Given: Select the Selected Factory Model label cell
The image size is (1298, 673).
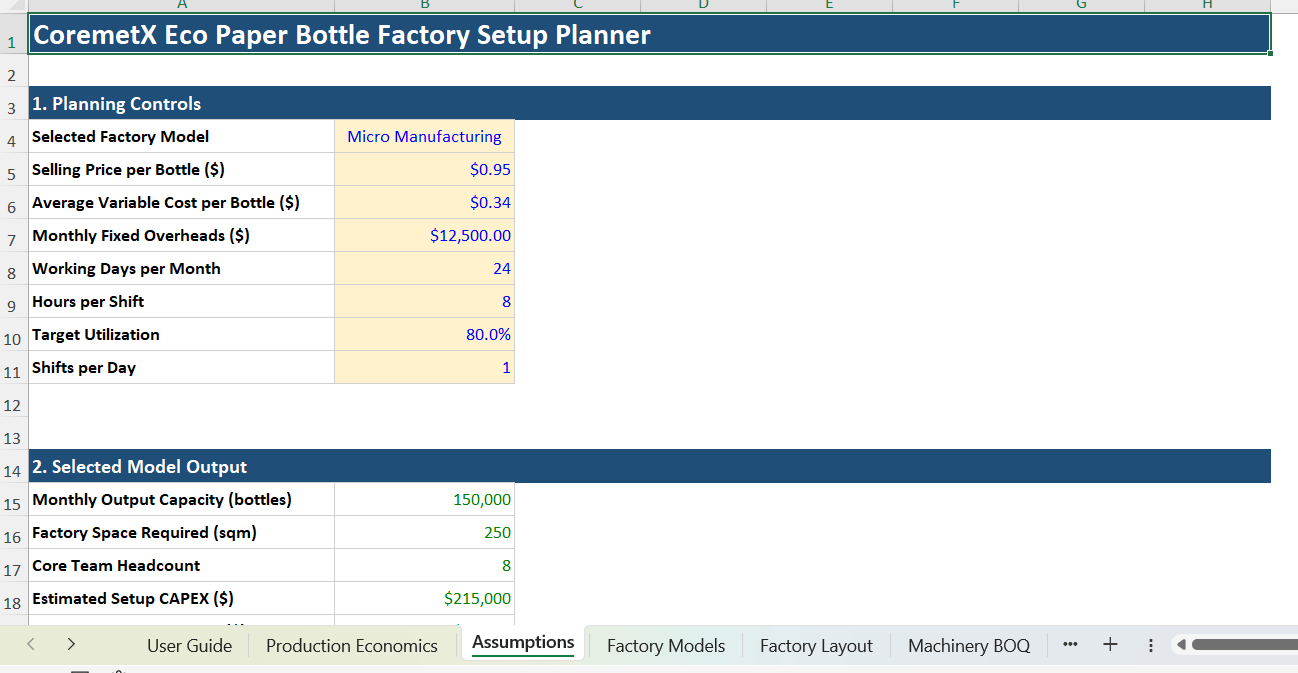Looking at the screenshot, I should tap(182, 136).
